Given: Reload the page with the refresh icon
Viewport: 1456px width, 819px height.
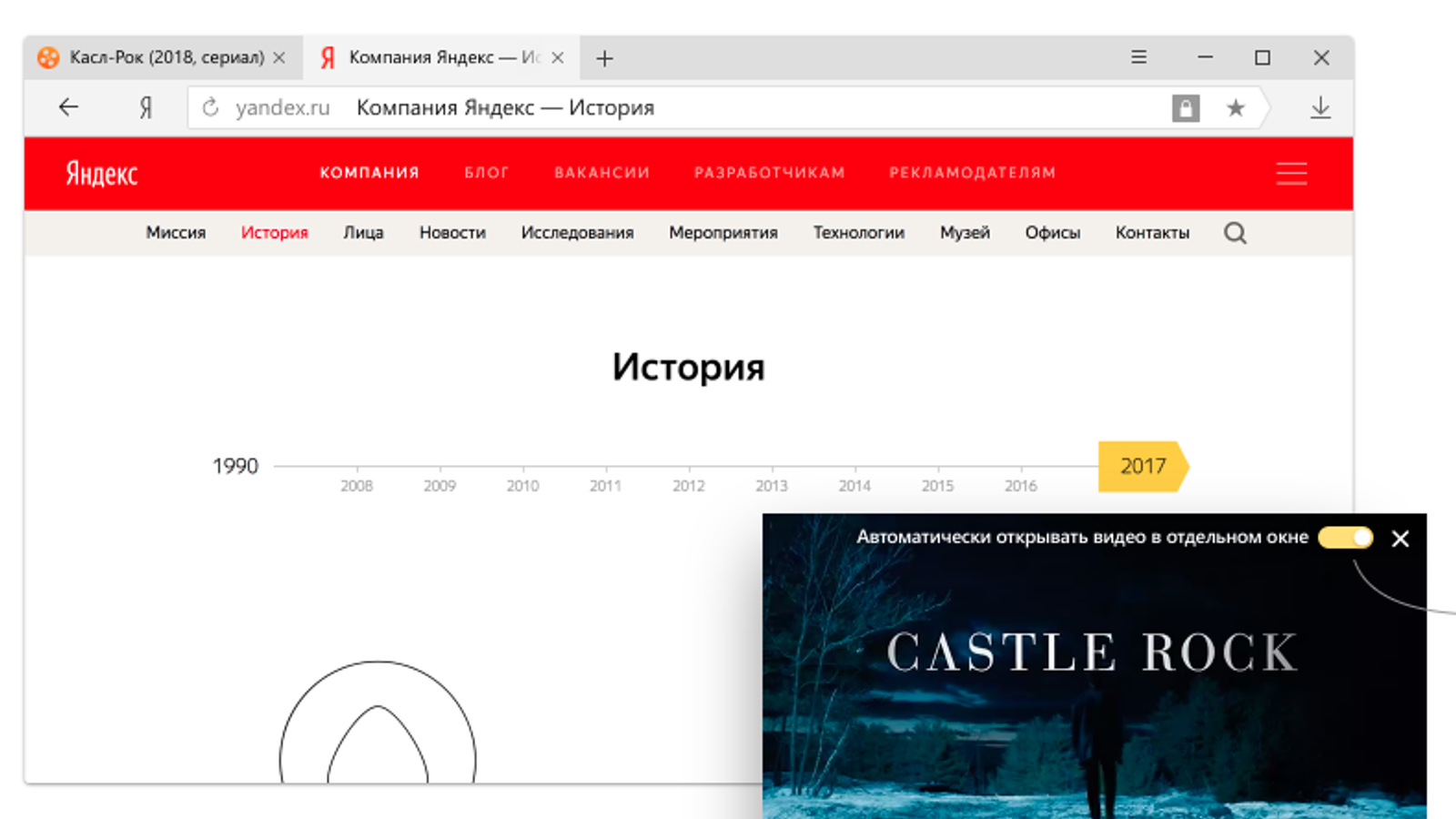Looking at the screenshot, I should (210, 107).
